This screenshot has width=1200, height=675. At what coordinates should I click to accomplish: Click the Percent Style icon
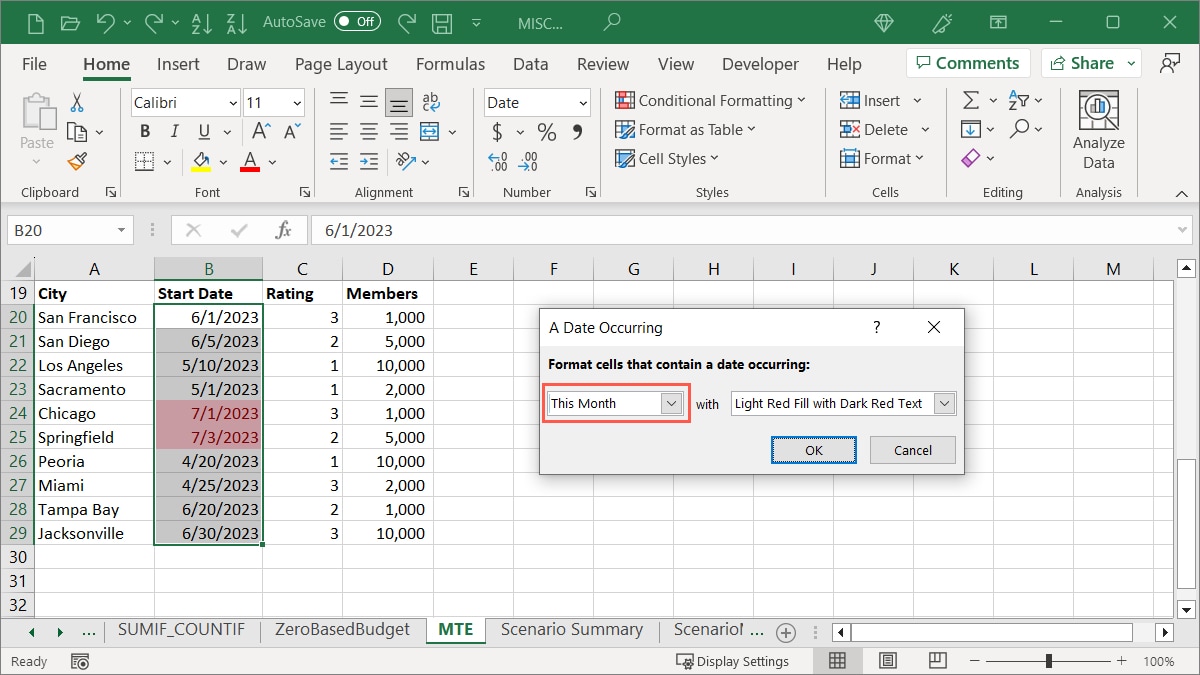(546, 132)
